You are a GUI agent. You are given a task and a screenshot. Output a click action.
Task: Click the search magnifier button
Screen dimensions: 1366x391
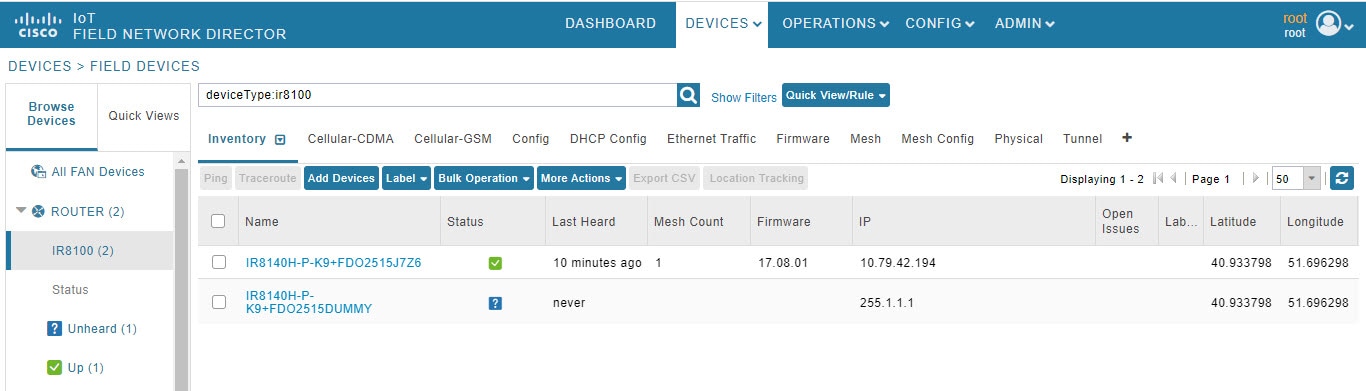689,95
